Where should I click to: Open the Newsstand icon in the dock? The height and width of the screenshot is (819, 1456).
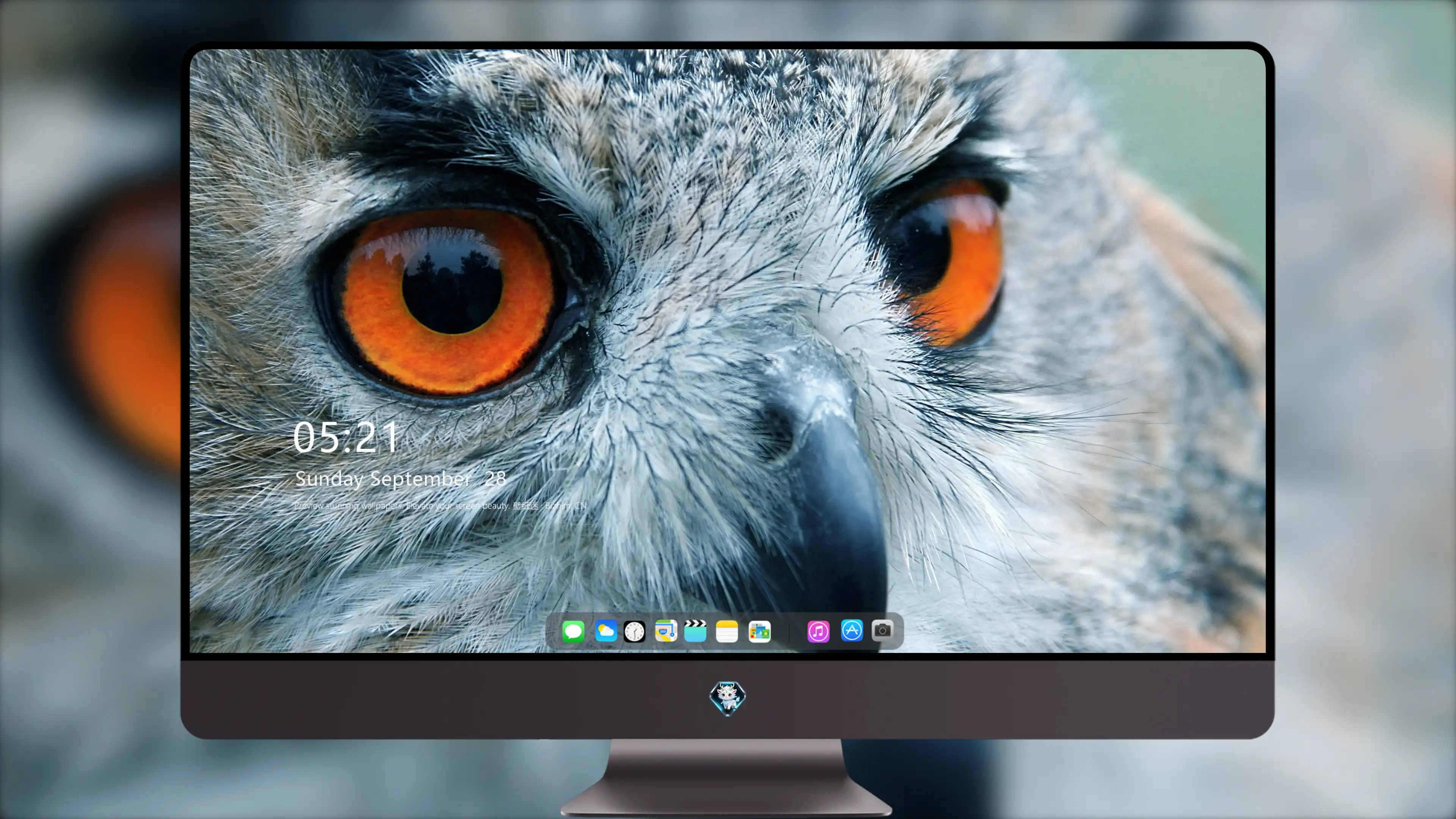(759, 631)
